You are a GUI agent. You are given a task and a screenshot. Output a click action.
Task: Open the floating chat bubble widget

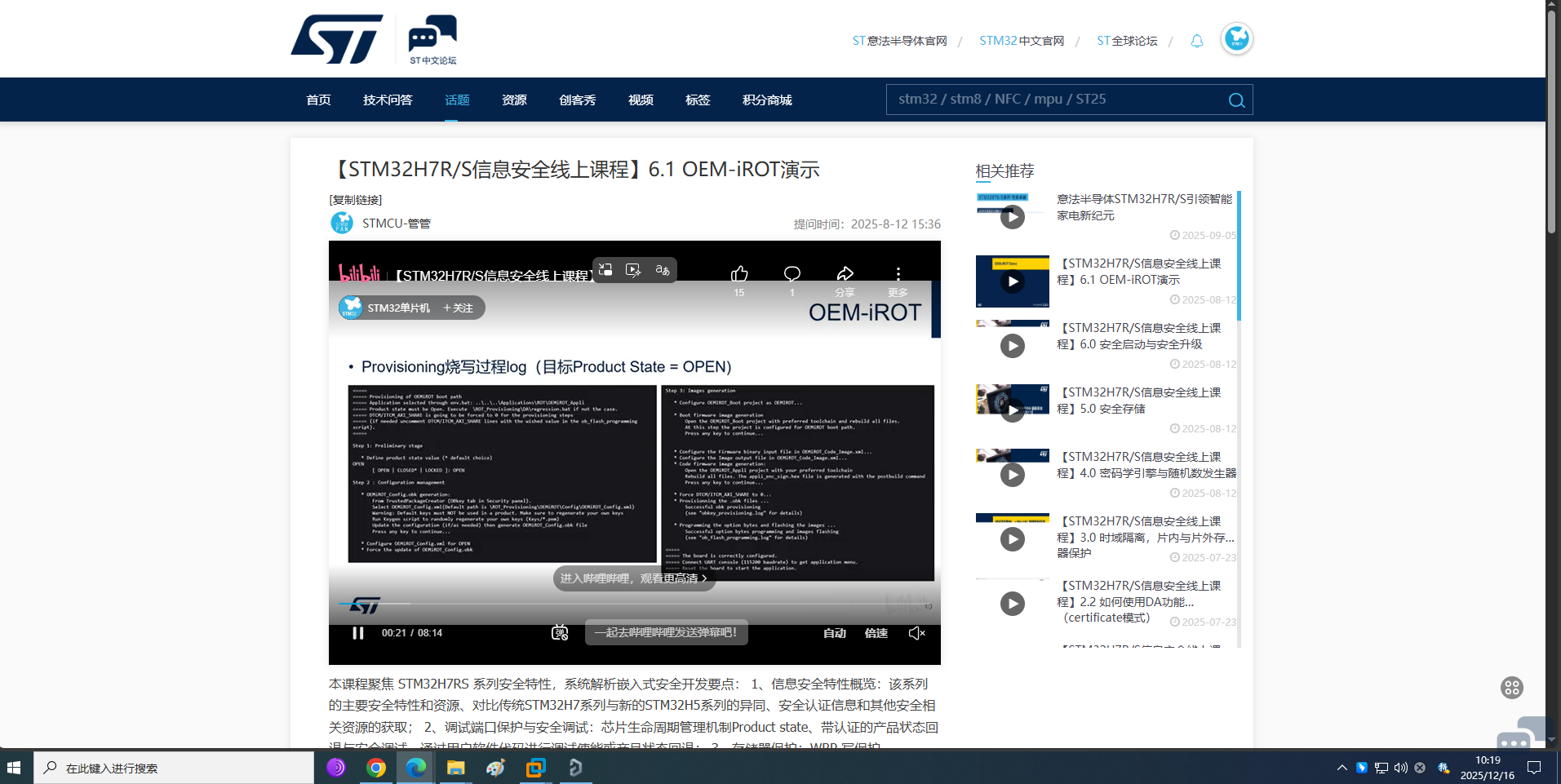(1521, 733)
